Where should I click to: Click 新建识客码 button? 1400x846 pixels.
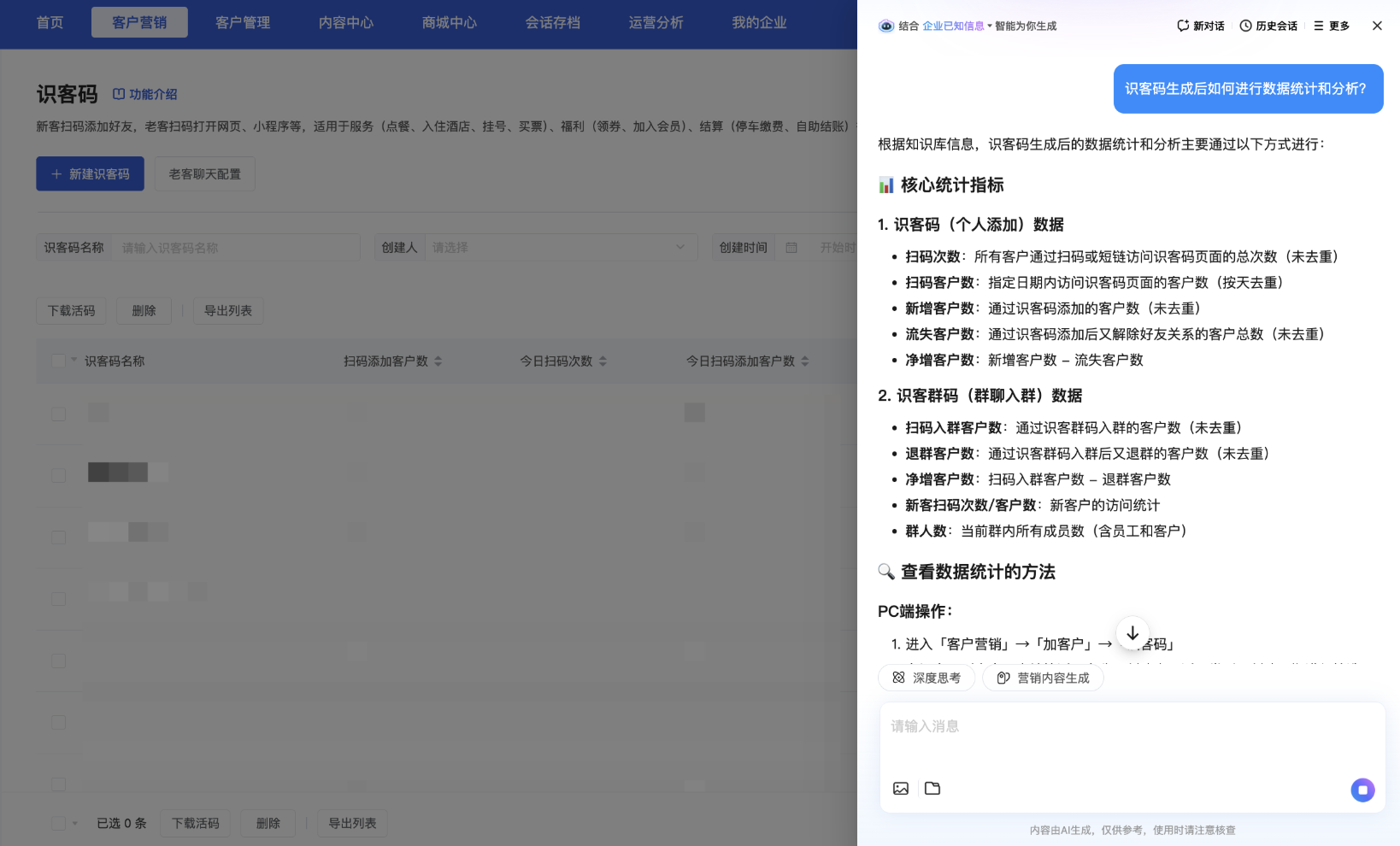pyautogui.click(x=90, y=173)
